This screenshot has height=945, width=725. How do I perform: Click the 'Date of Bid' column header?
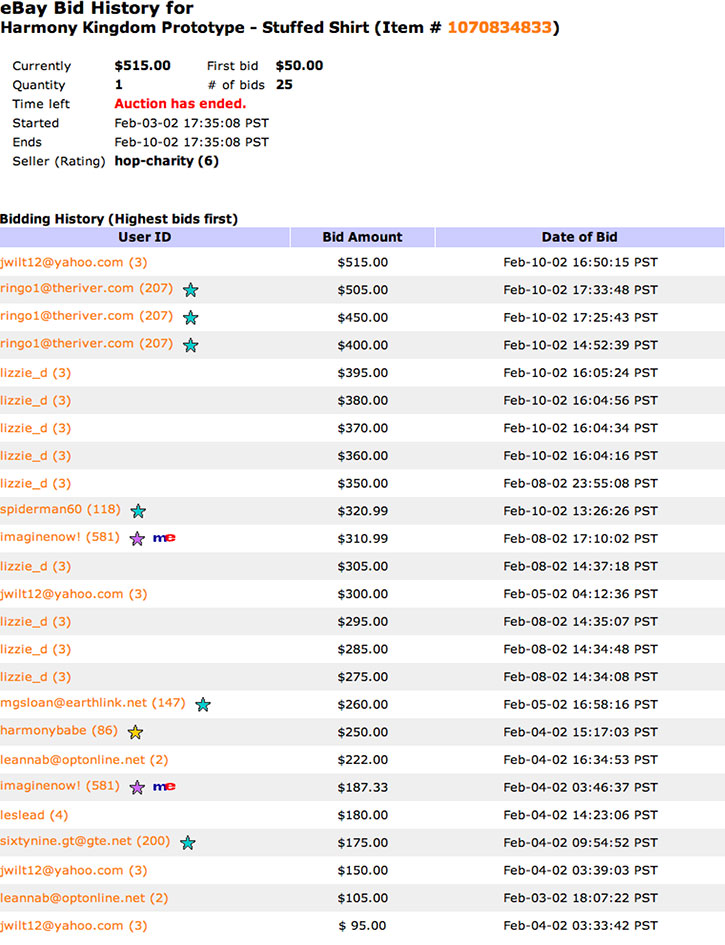click(x=580, y=237)
